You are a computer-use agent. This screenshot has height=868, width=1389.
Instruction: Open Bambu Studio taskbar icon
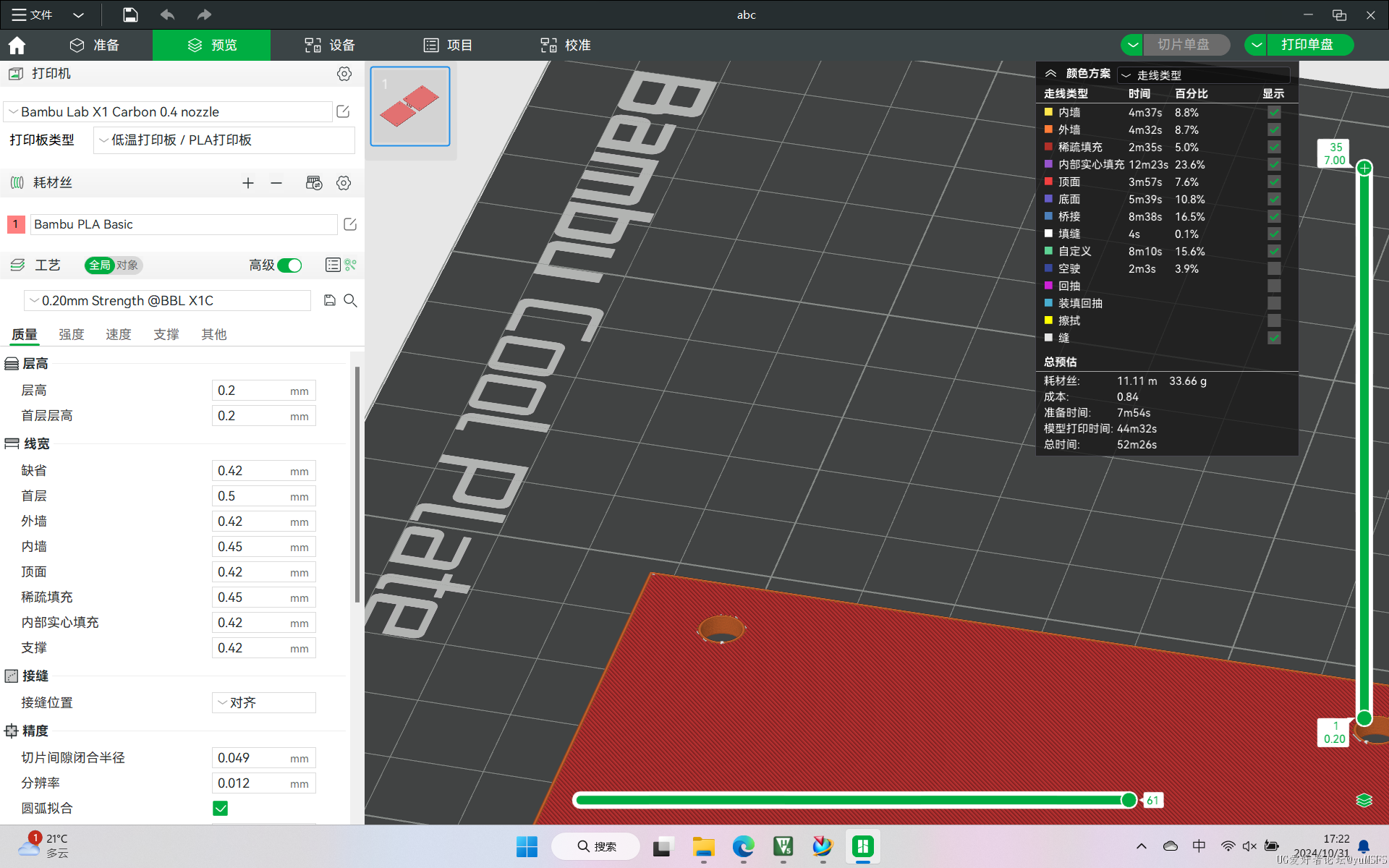863,846
